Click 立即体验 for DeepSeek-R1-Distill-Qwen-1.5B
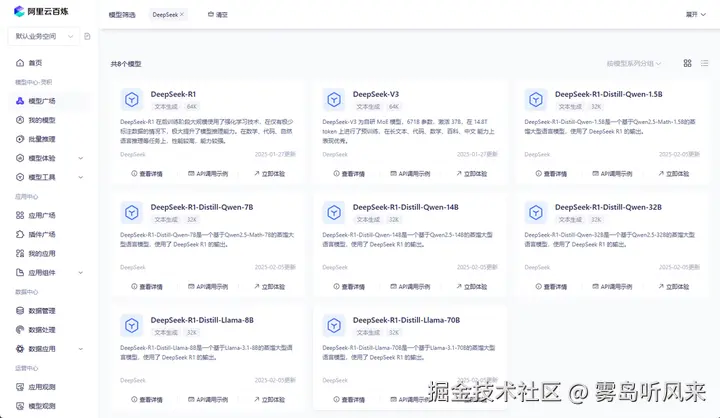Screen dimensions: 720x418 tap(674, 174)
